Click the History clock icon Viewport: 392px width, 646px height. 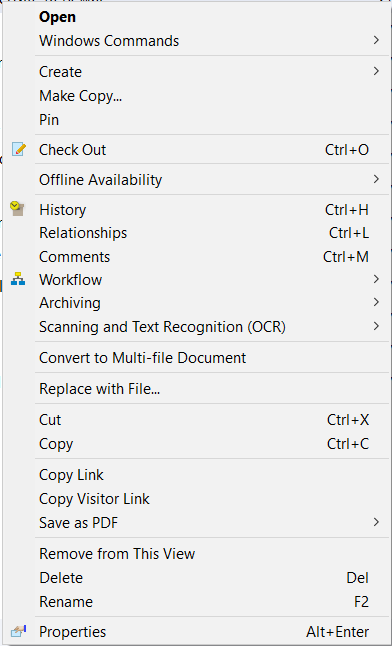coord(17,209)
